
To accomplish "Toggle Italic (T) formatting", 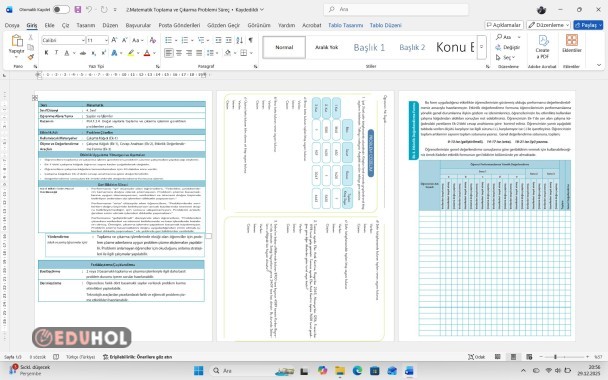I will click(x=57, y=53).
